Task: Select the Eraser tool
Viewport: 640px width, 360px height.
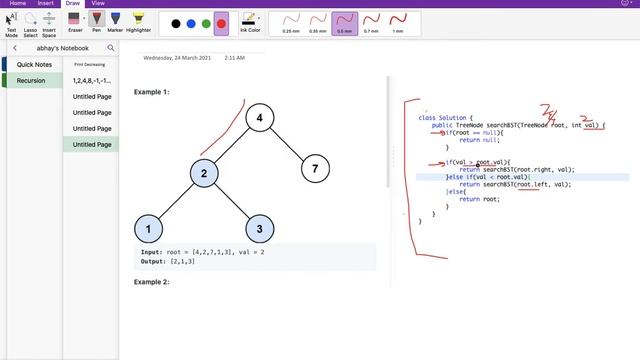Action: pyautogui.click(x=75, y=22)
